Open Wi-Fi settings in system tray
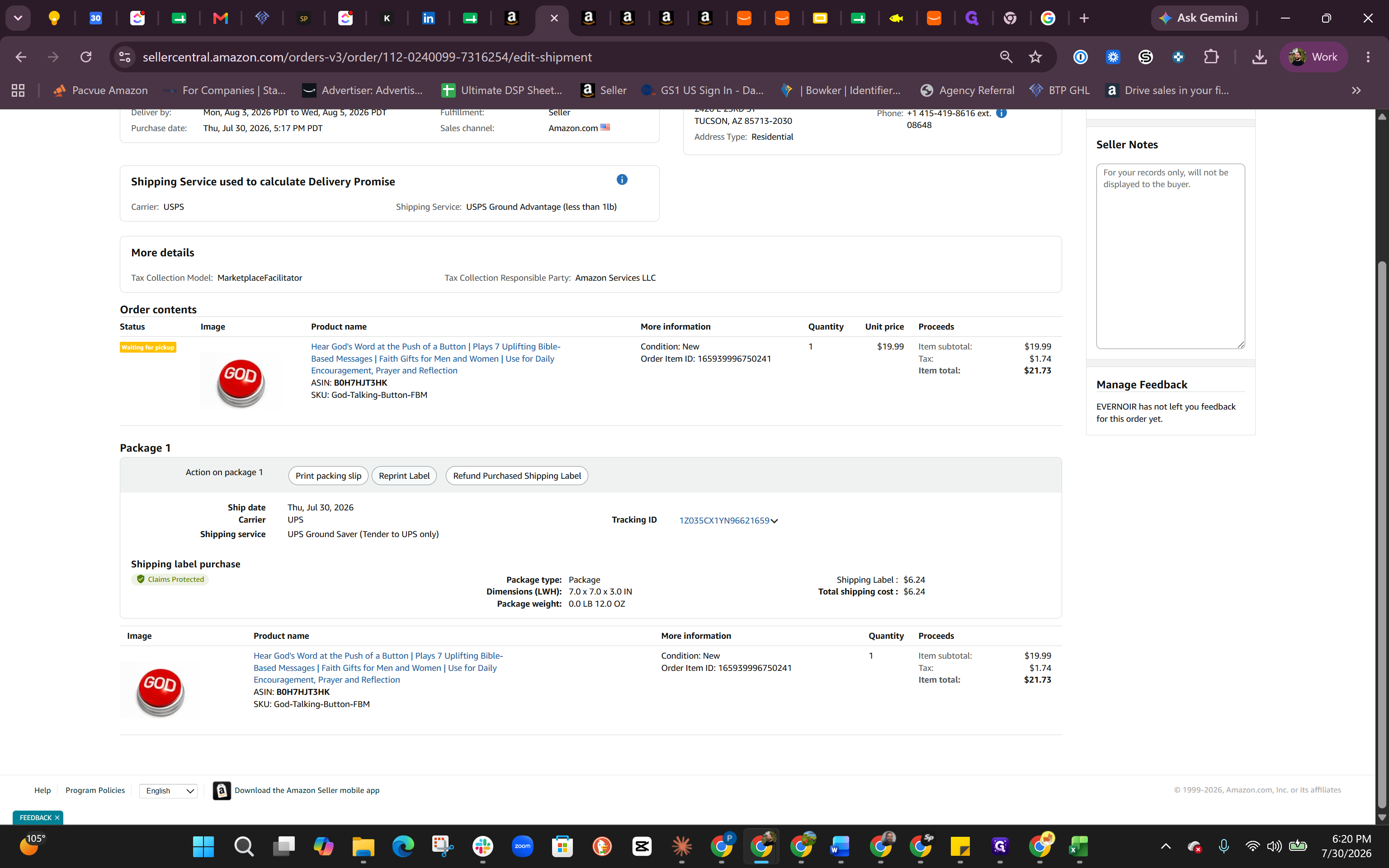 (1252, 846)
